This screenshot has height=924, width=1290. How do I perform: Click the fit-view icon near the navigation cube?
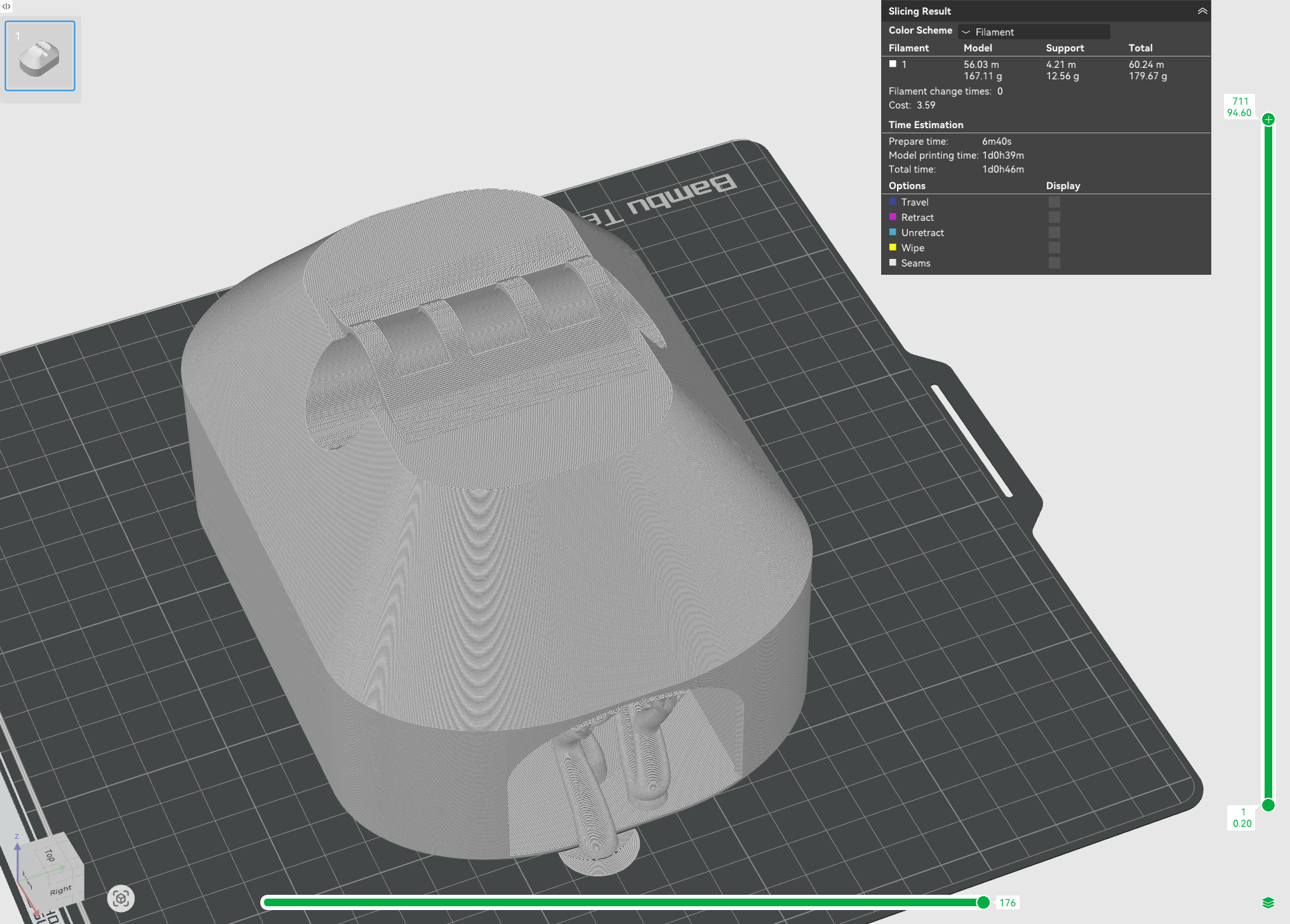[x=122, y=897]
